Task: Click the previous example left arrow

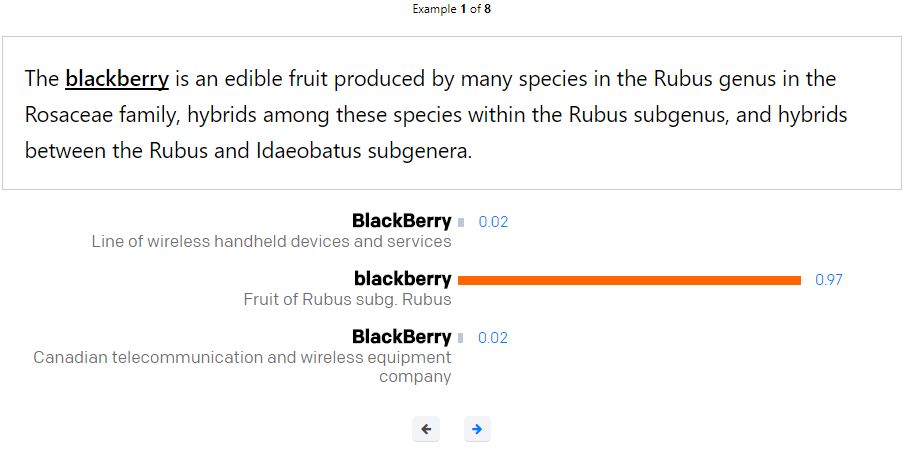Action: pos(426,429)
